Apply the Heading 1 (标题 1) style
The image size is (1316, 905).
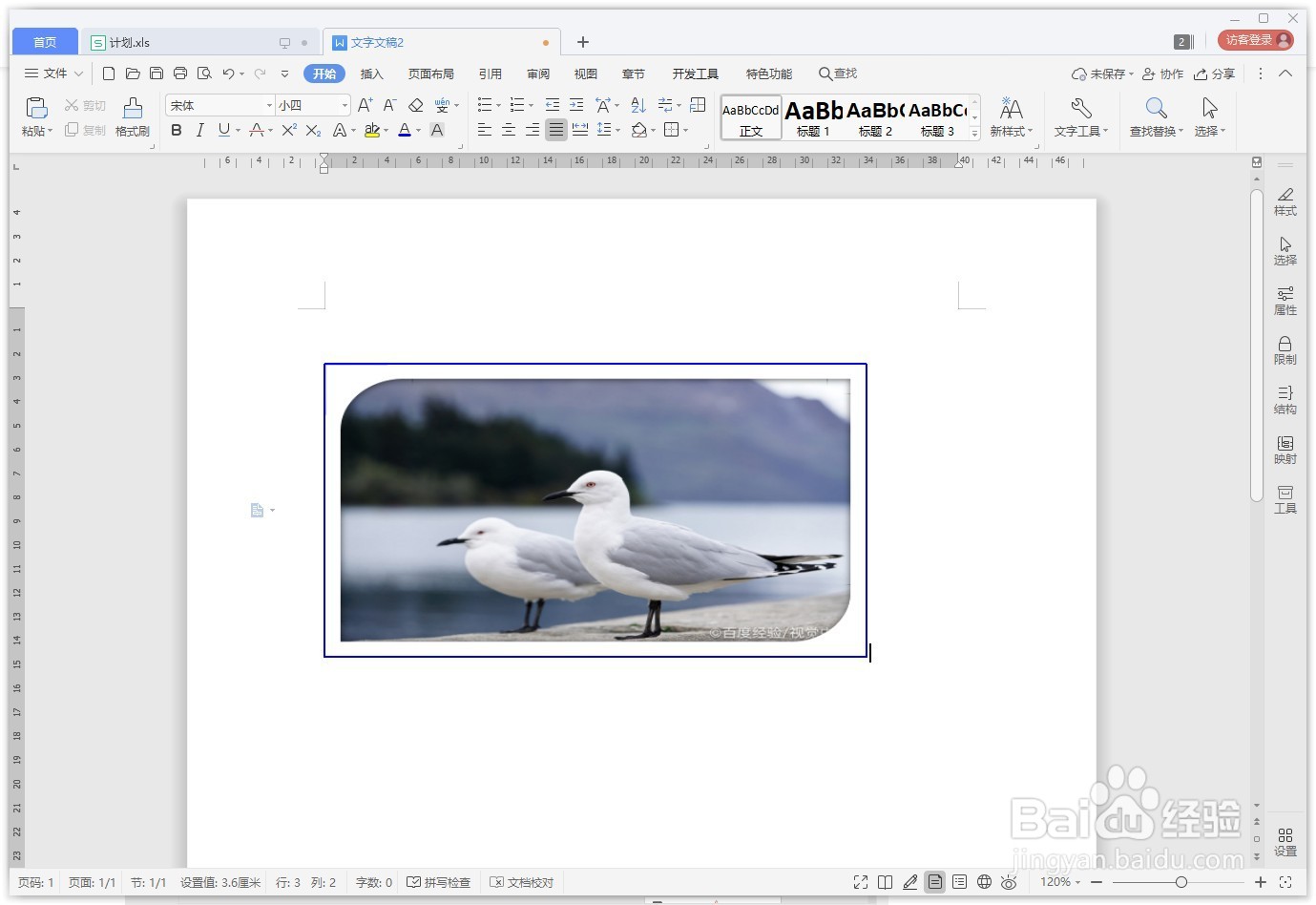click(813, 117)
